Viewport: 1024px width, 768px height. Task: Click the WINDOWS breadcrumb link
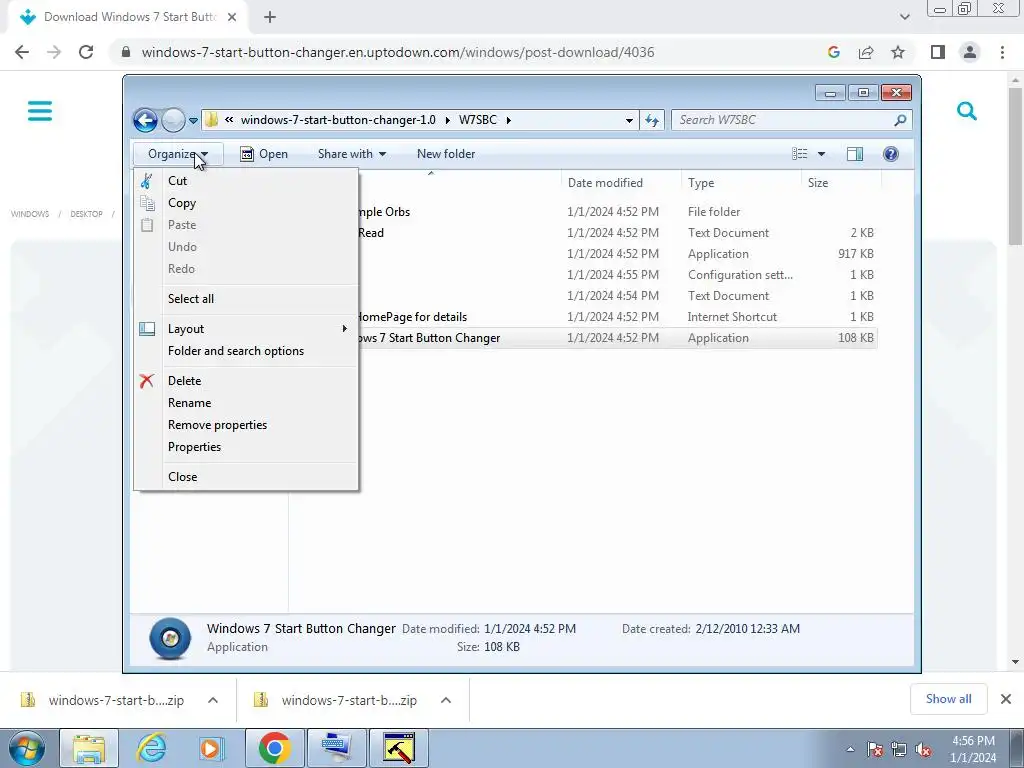pyautogui.click(x=30, y=214)
